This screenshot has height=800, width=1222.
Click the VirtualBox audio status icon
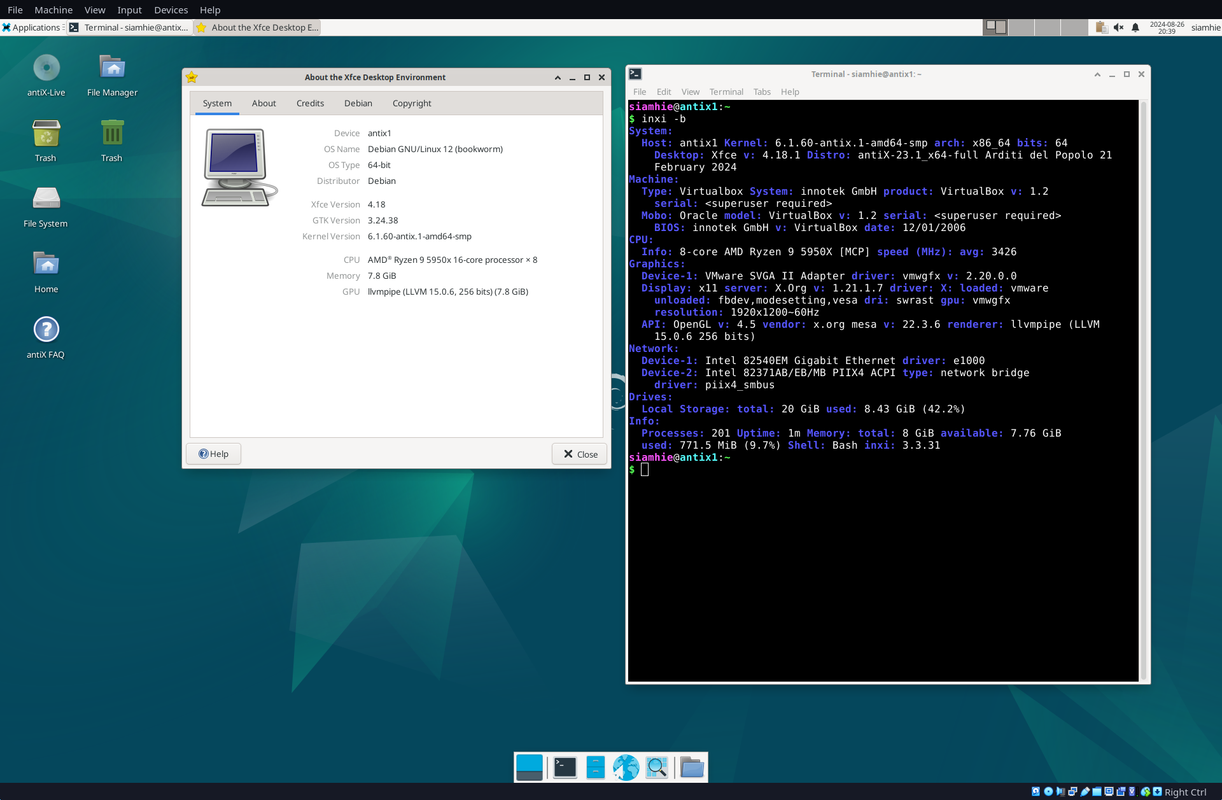(x=1060, y=792)
